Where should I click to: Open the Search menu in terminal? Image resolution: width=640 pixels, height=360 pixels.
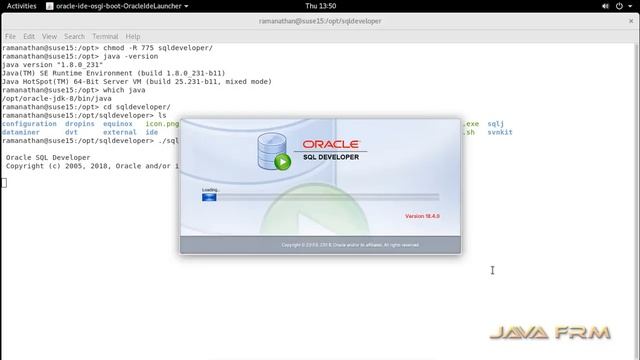(x=74, y=36)
